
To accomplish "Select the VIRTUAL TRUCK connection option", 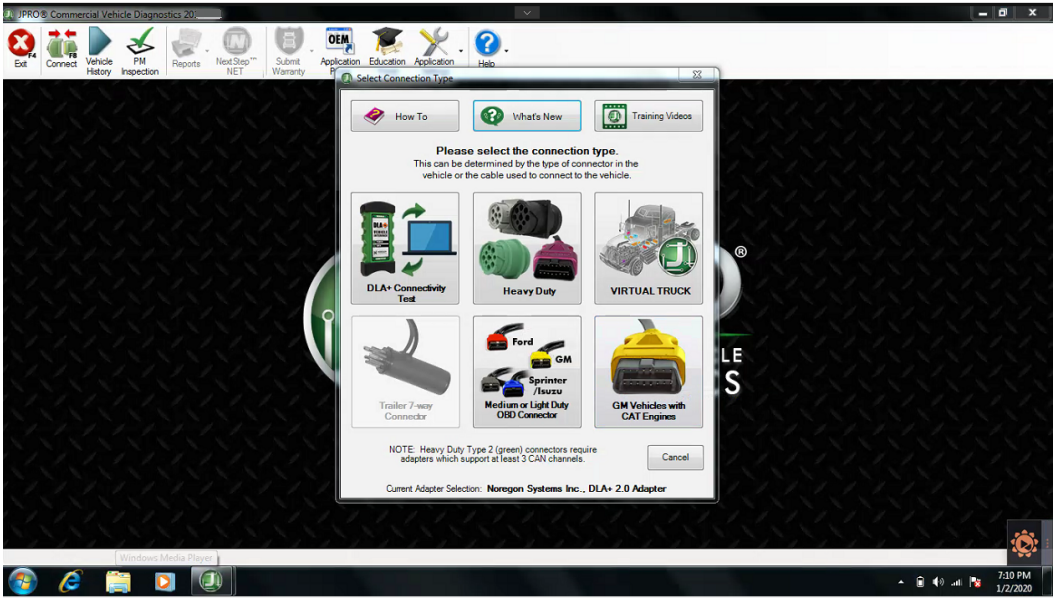I will [x=649, y=249].
